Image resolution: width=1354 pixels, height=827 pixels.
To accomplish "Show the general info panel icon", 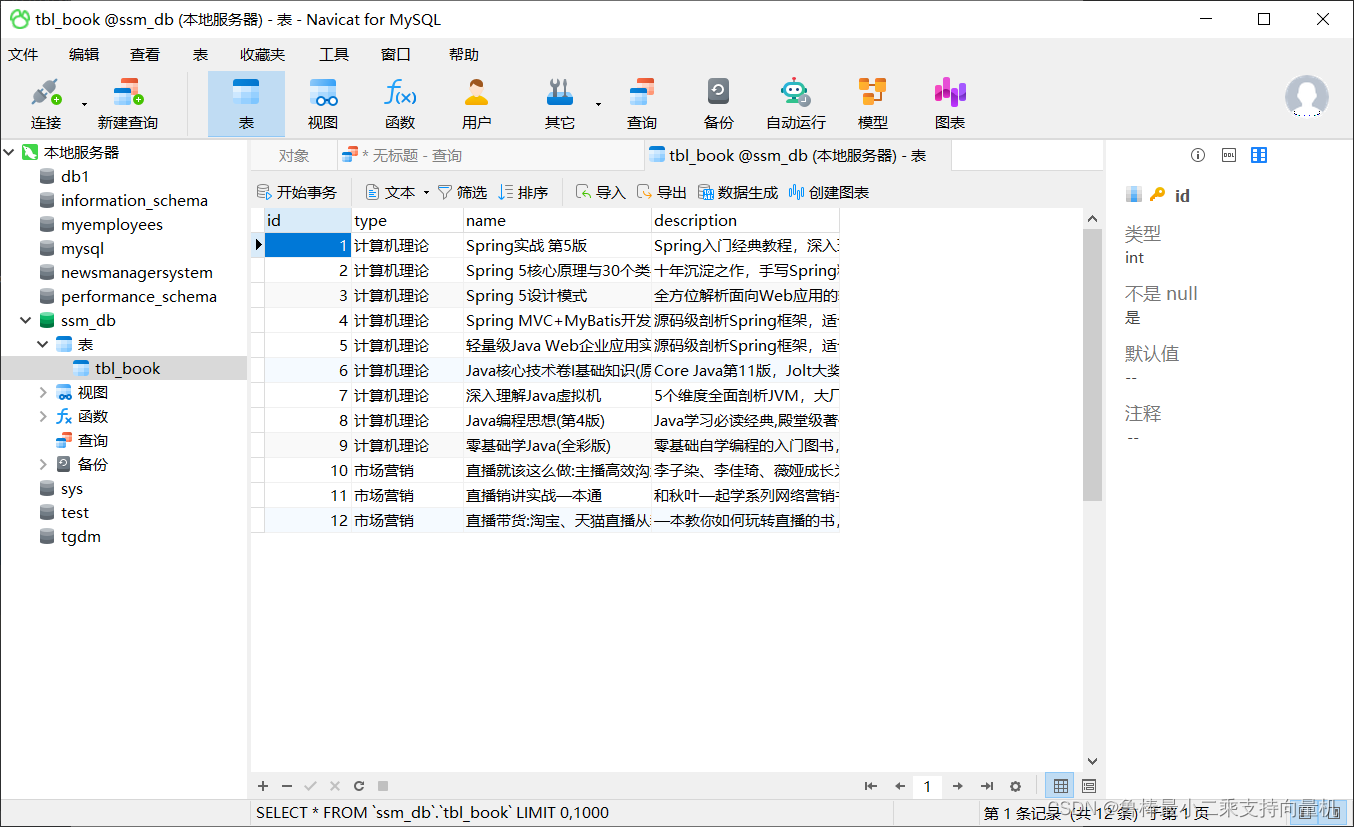I will 1198,155.
